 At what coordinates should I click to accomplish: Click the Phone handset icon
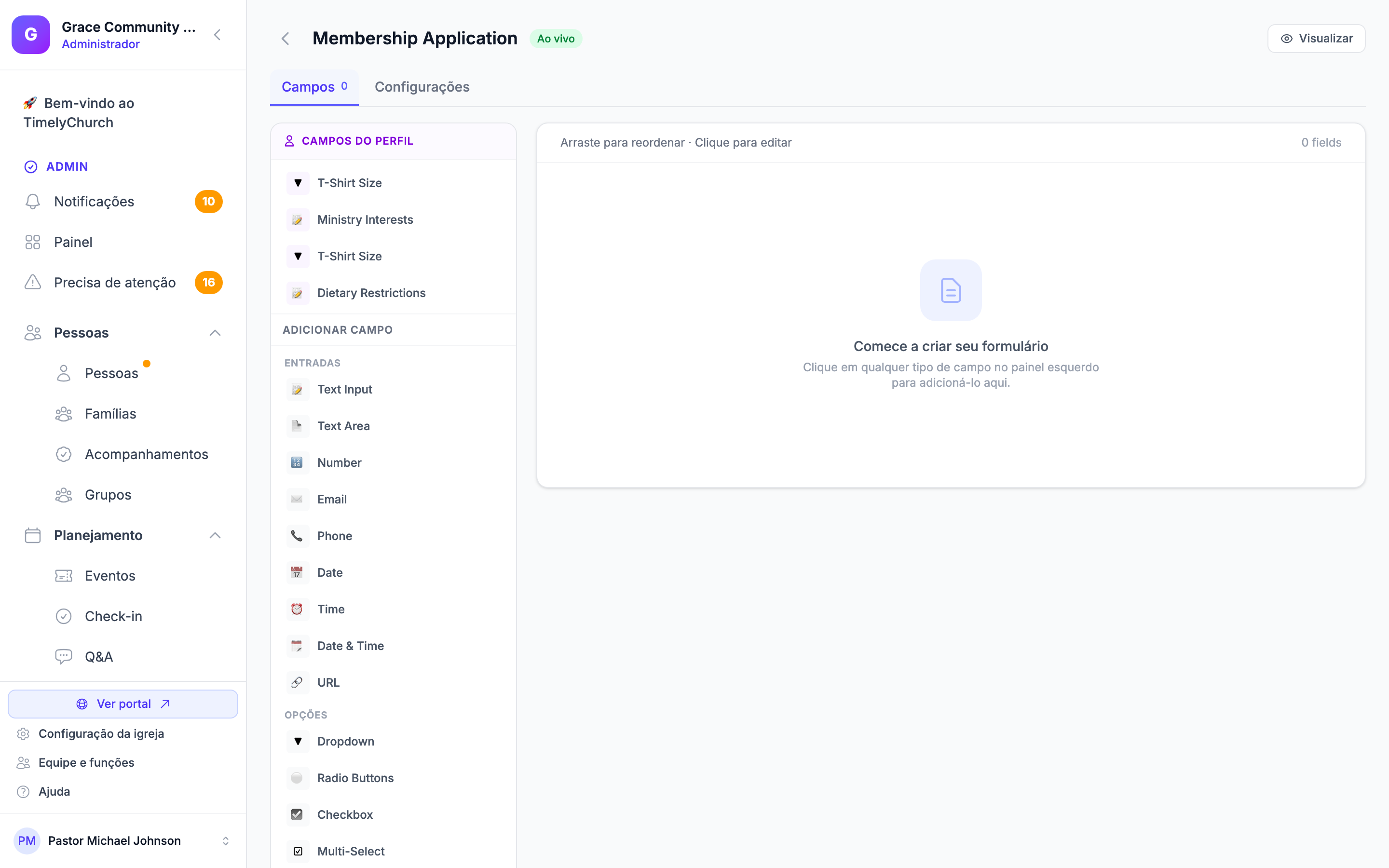click(297, 536)
